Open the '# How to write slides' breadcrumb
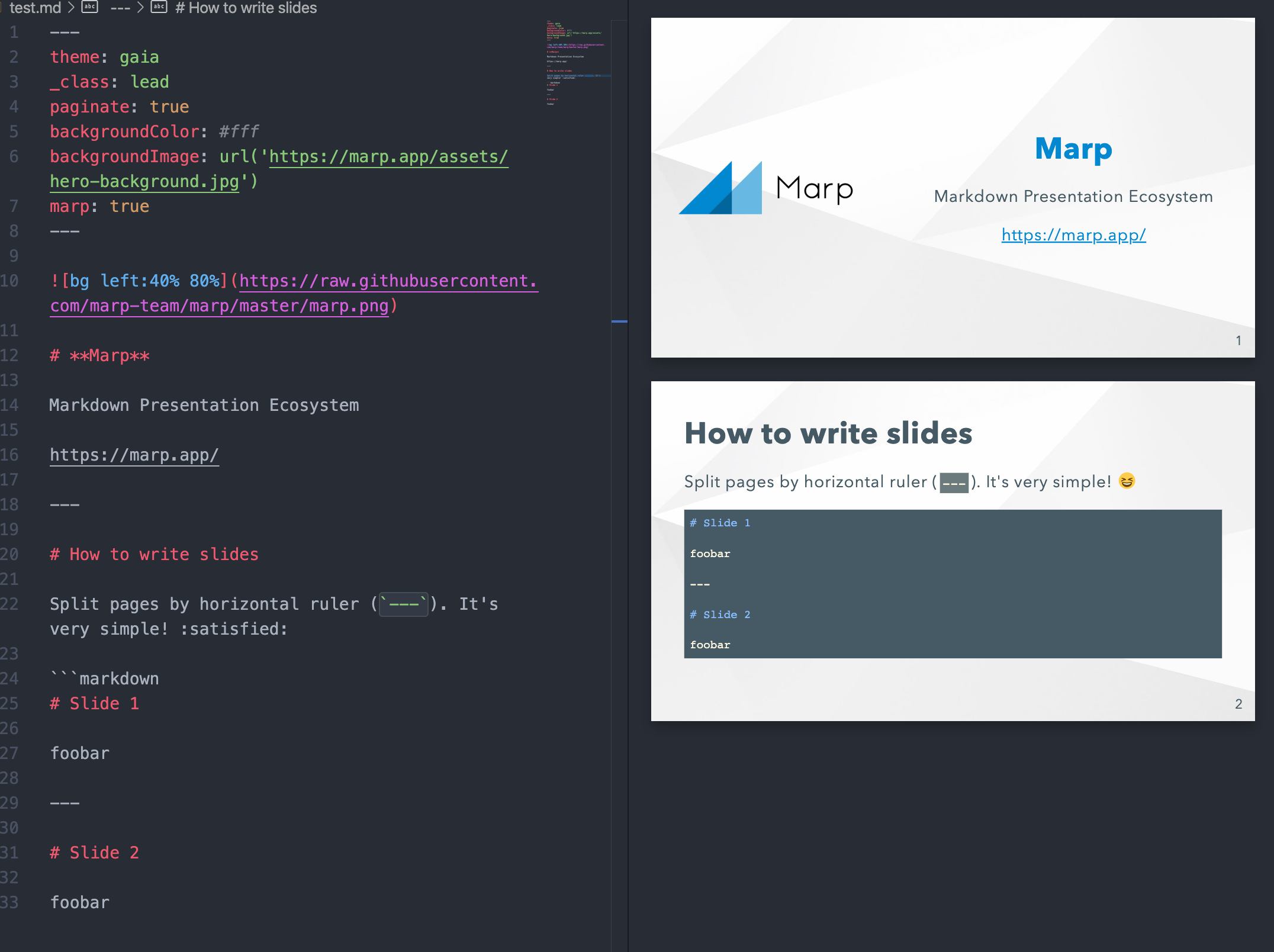Screen dimensions: 1274x952 (246, 8)
